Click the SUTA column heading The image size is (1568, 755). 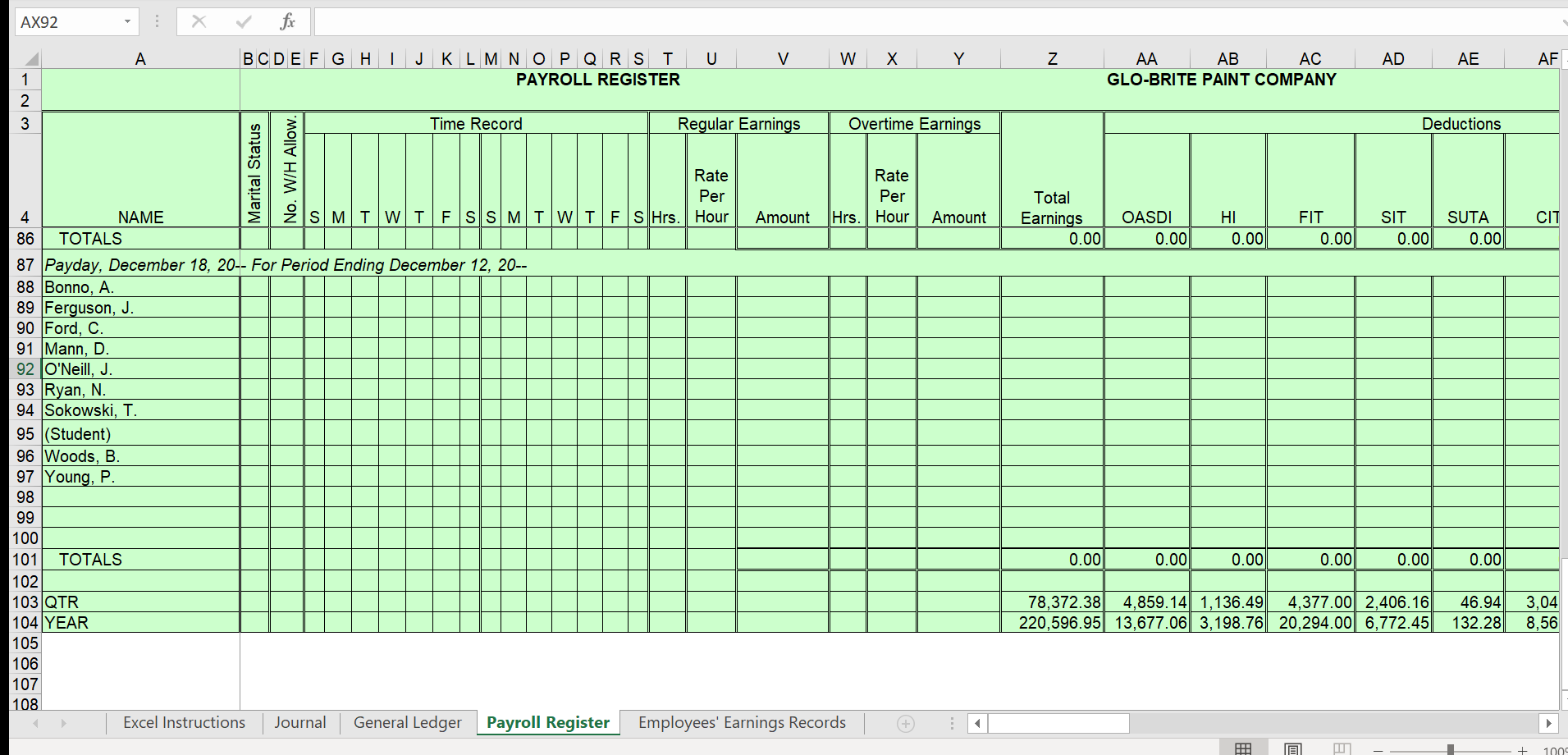[x=1468, y=217]
